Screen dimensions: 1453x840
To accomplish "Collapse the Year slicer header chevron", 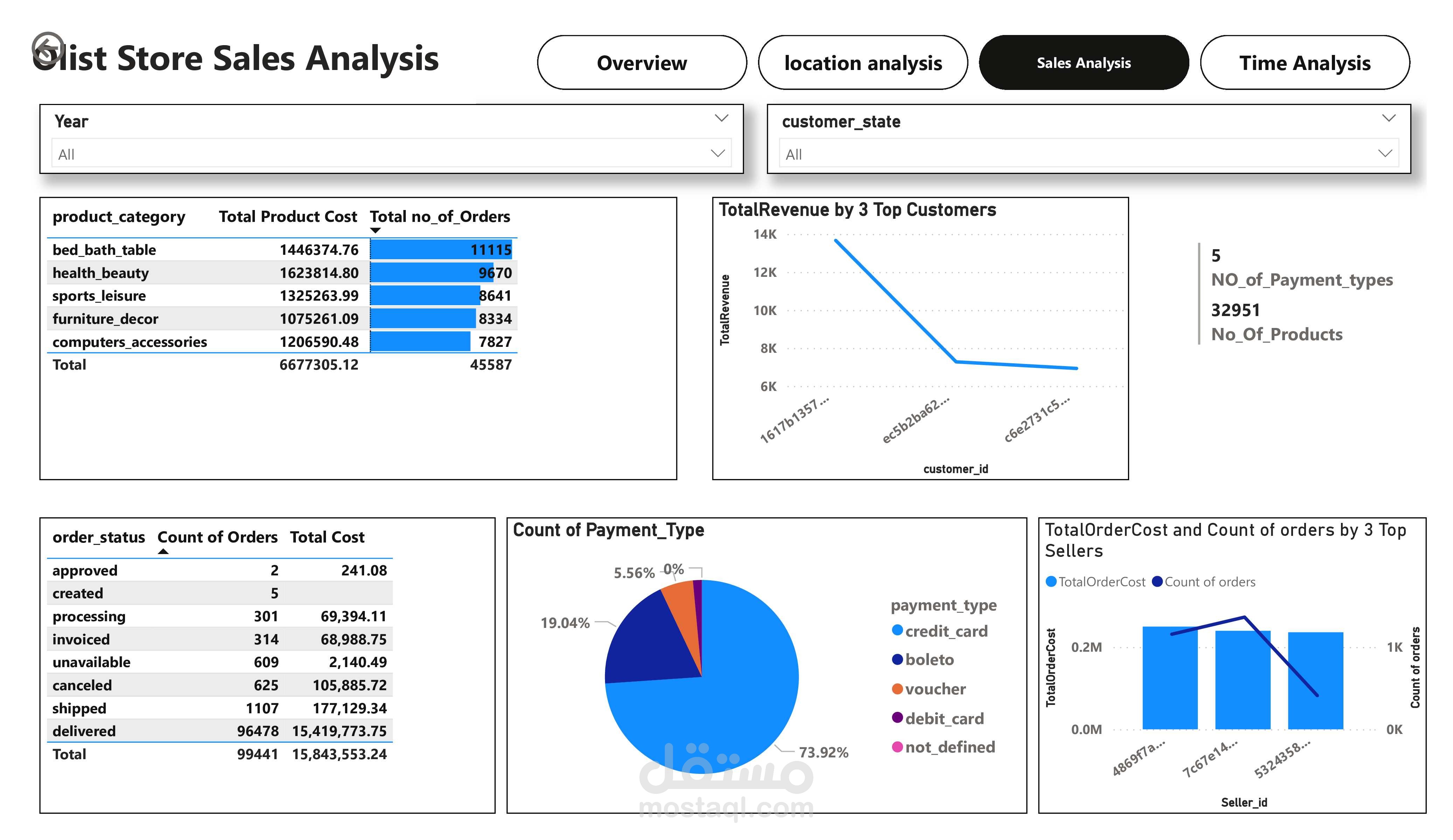I will 721,118.
